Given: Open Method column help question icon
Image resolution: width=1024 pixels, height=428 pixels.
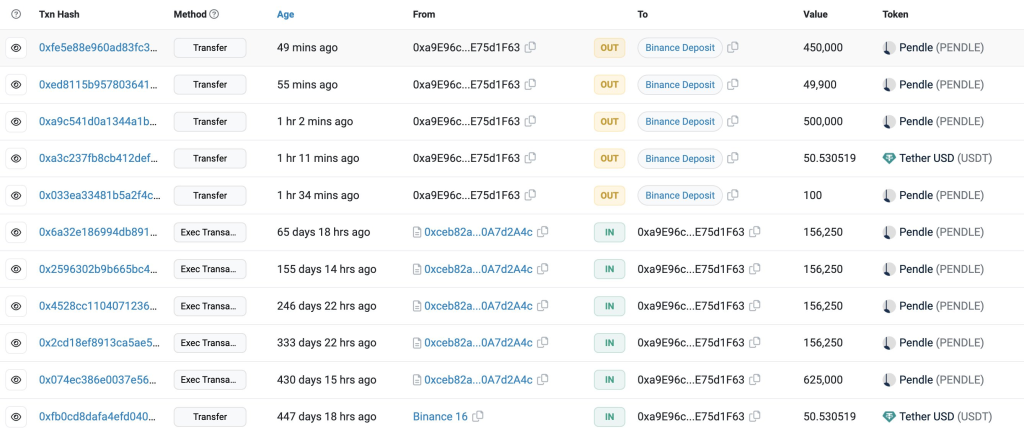Looking at the screenshot, I should [214, 14].
